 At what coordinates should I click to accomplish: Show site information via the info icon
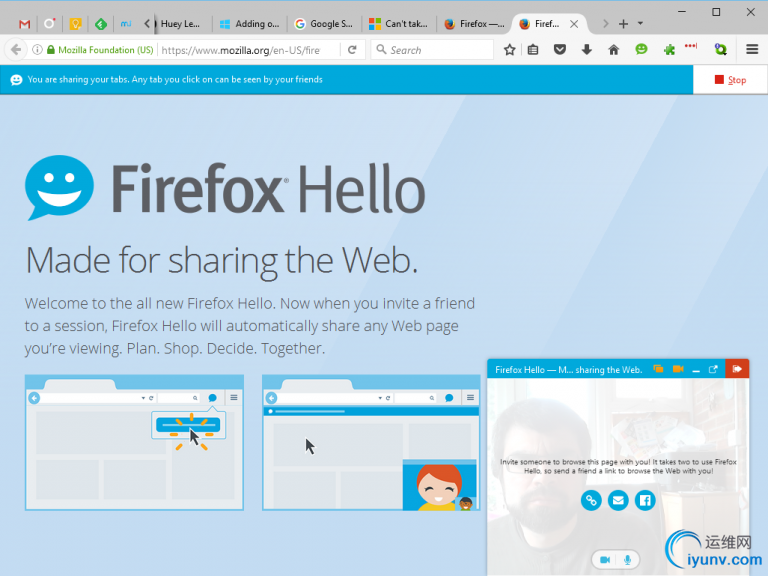pos(37,49)
